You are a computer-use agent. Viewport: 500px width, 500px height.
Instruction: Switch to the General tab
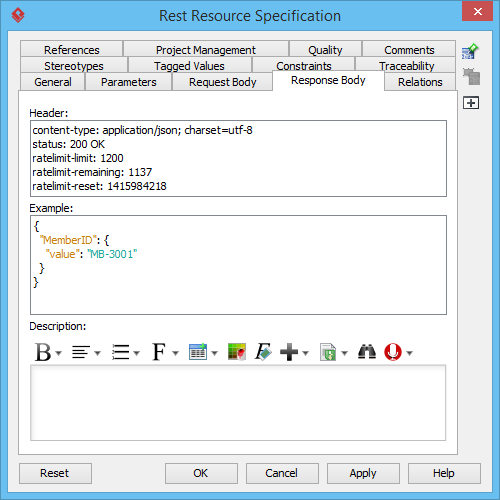(53, 82)
